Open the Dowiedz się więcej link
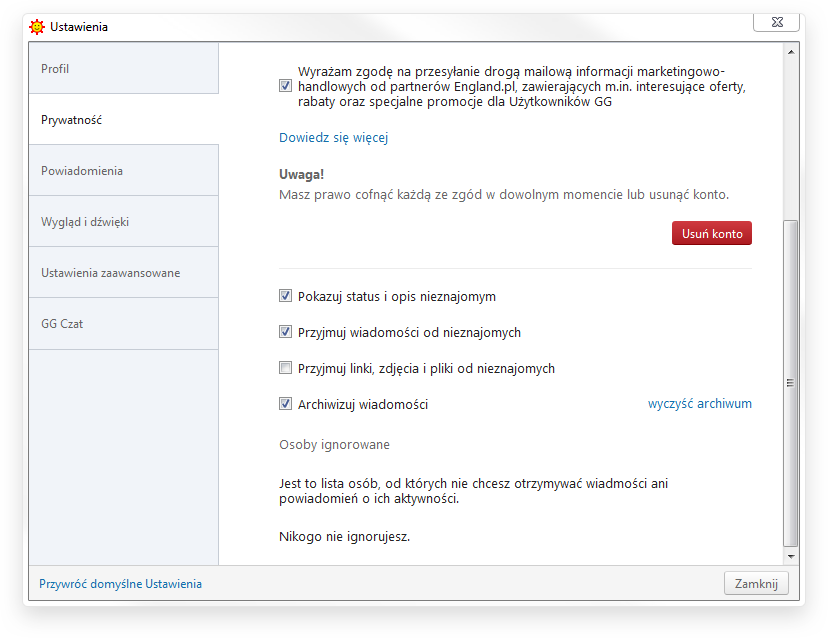 pyautogui.click(x=334, y=138)
